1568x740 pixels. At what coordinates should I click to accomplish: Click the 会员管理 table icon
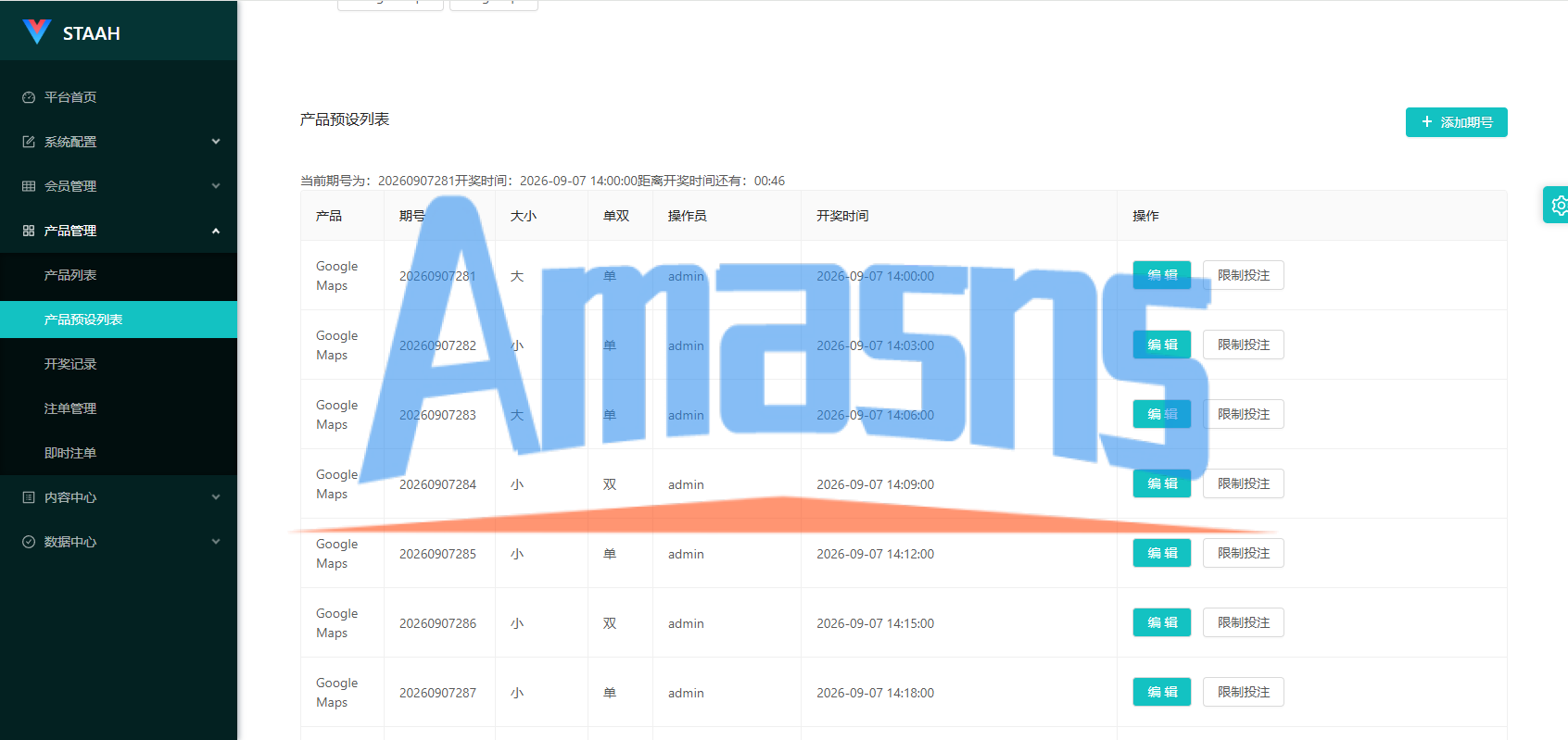click(x=29, y=186)
